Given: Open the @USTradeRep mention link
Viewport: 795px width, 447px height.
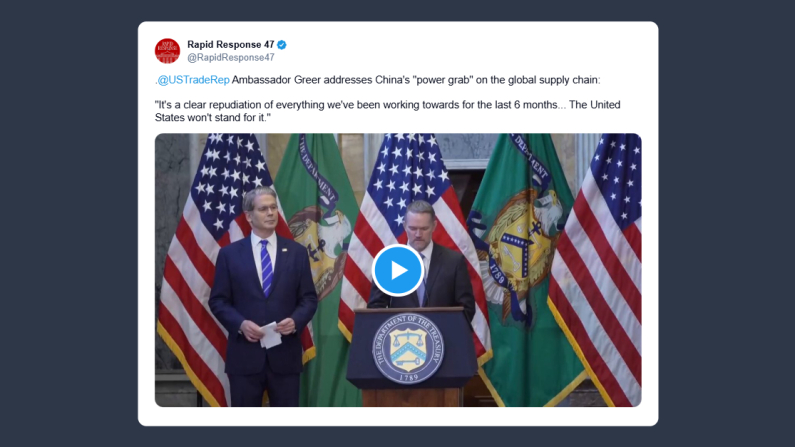Looking at the screenshot, I should (x=193, y=80).
